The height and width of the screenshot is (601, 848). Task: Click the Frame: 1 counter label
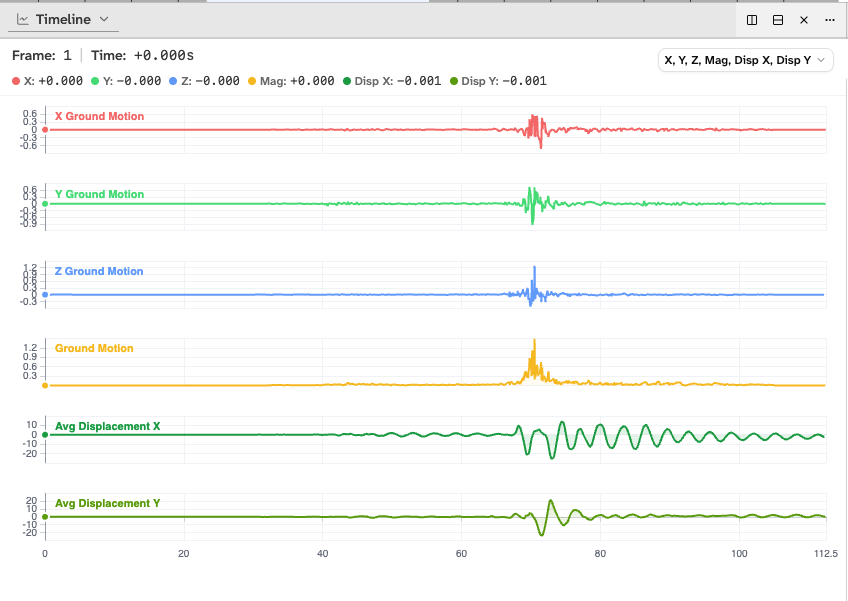(40, 56)
